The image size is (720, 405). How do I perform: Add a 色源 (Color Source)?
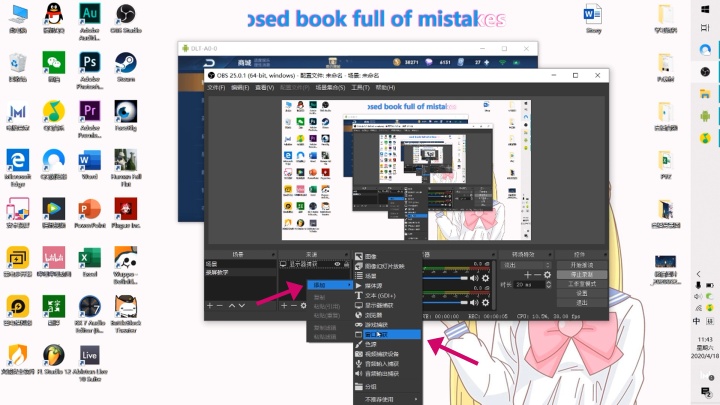(x=387, y=344)
